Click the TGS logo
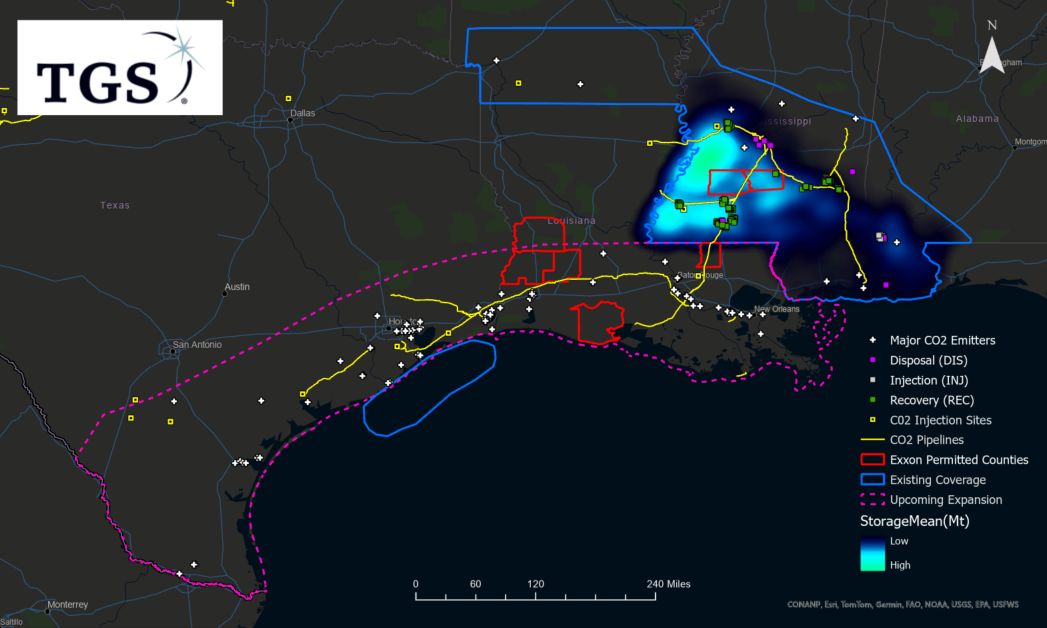Image resolution: width=1047 pixels, height=628 pixels. click(x=119, y=67)
